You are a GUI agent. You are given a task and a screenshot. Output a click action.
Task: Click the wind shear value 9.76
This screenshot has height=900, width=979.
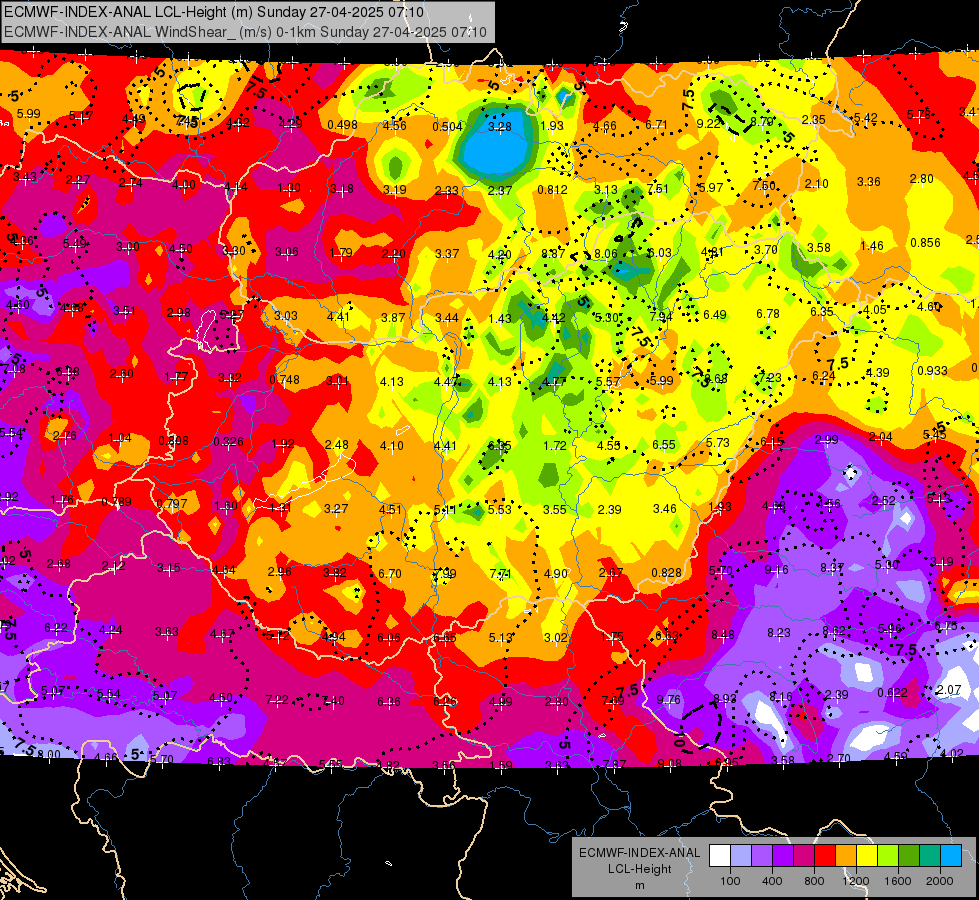tap(668, 700)
